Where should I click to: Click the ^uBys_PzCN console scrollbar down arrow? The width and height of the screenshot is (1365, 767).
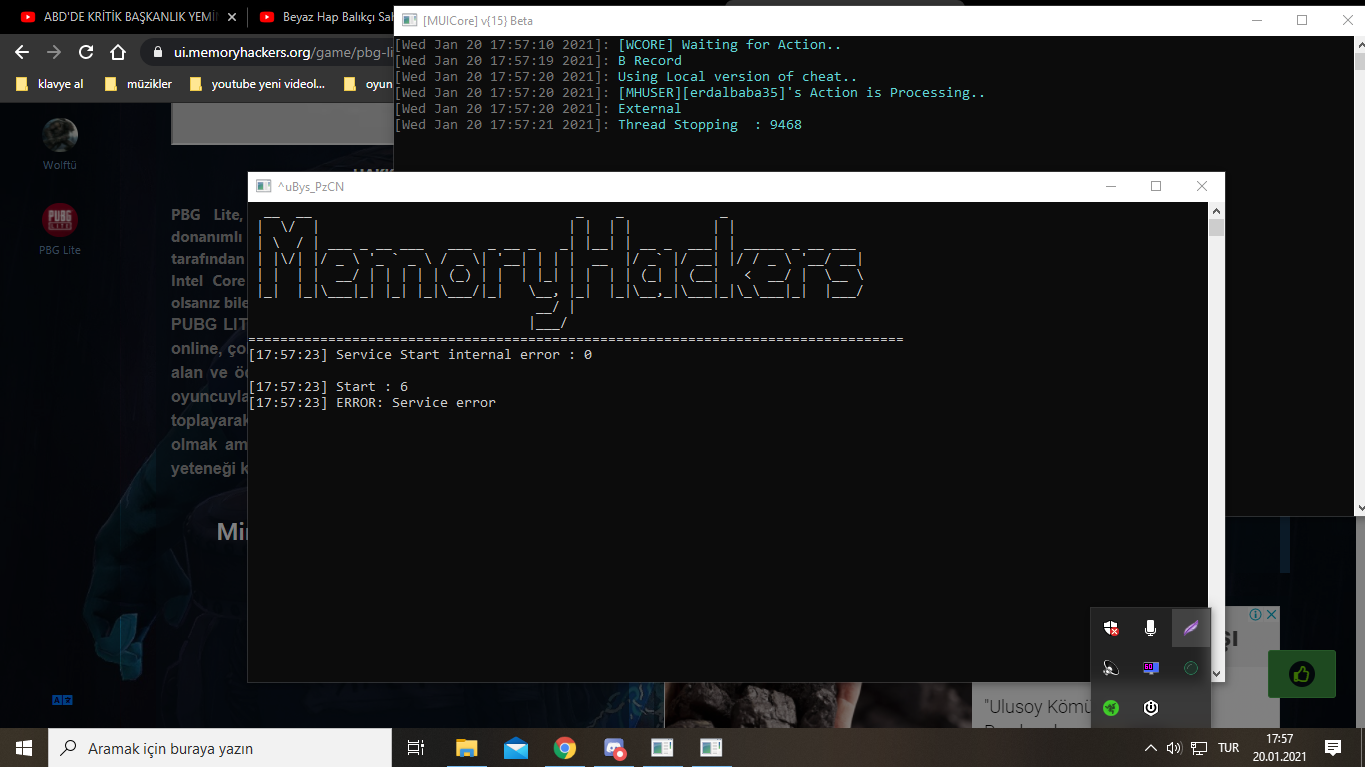[1216, 674]
